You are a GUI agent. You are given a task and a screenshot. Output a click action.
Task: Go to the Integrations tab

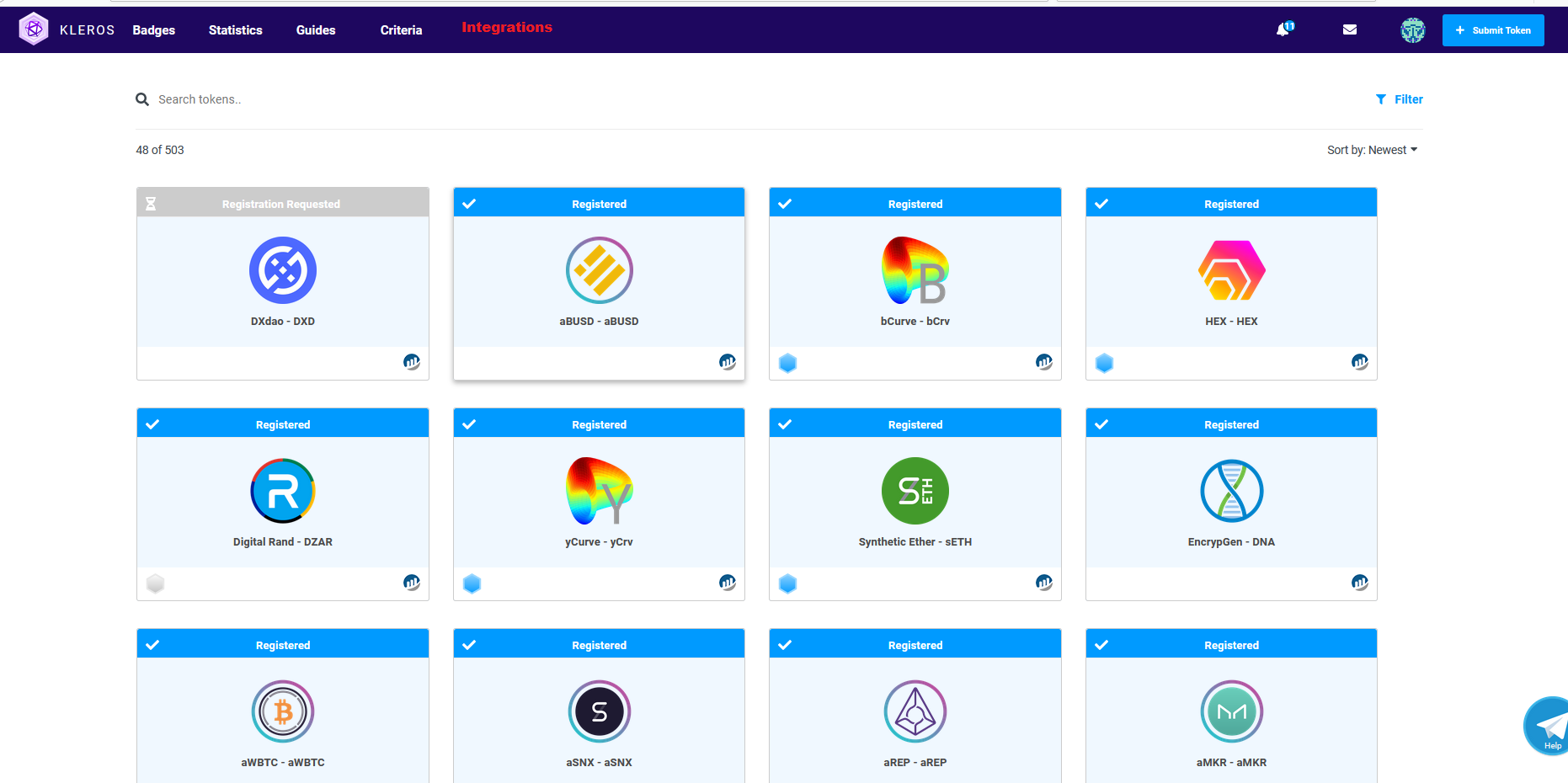506,27
